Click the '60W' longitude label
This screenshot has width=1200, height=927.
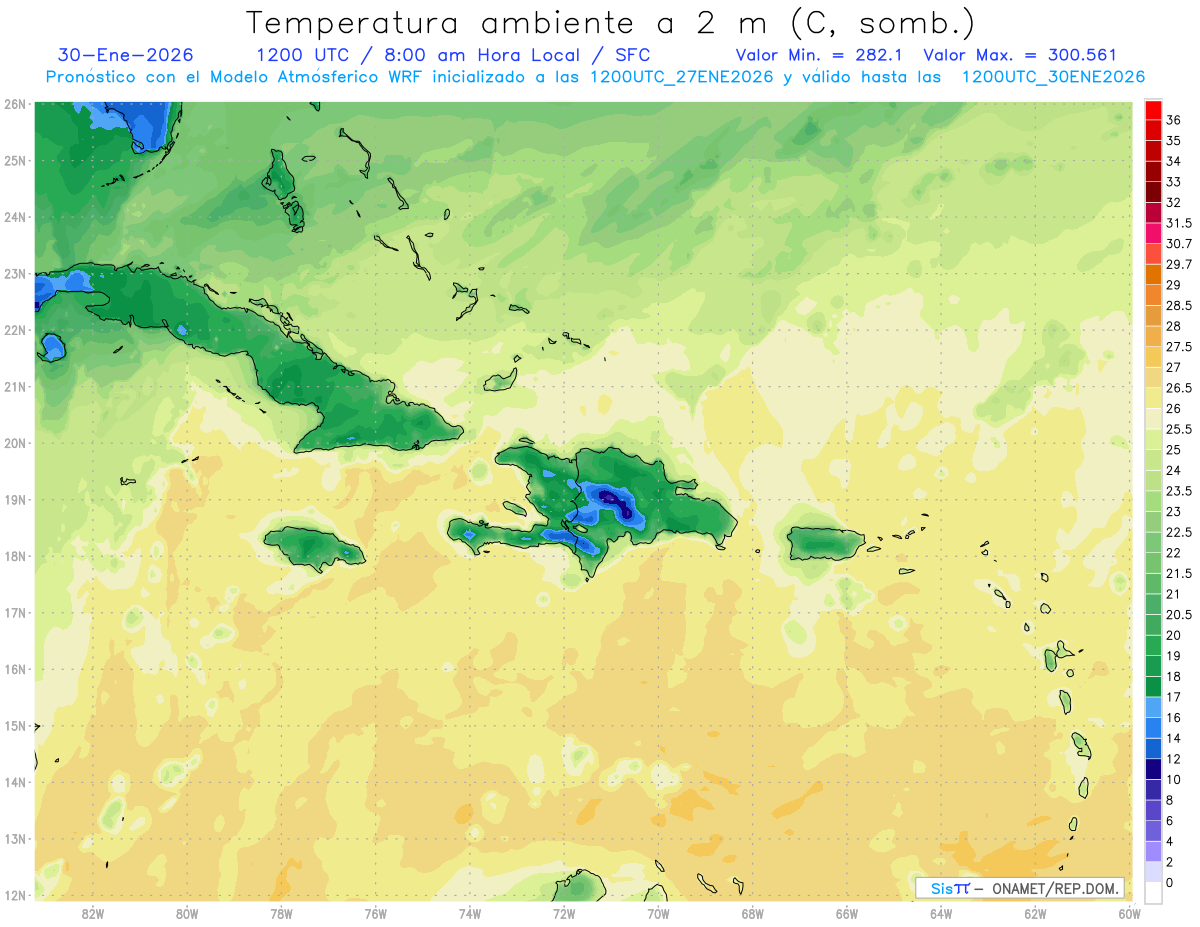1130,913
